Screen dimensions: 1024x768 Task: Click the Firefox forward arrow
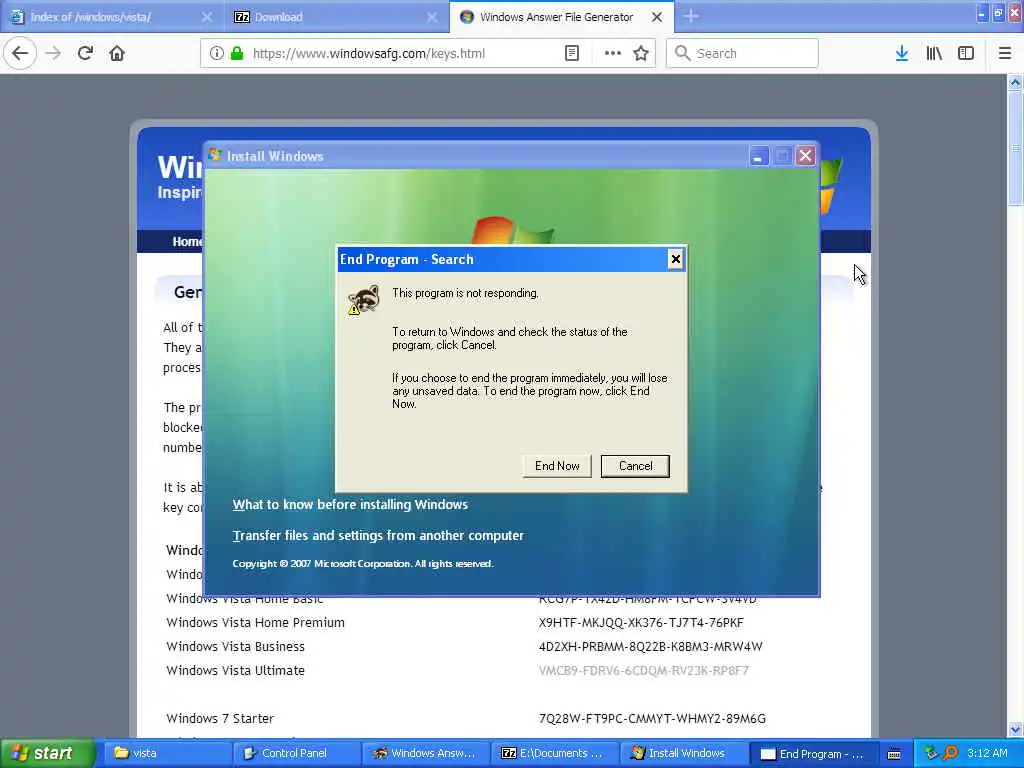(x=54, y=53)
